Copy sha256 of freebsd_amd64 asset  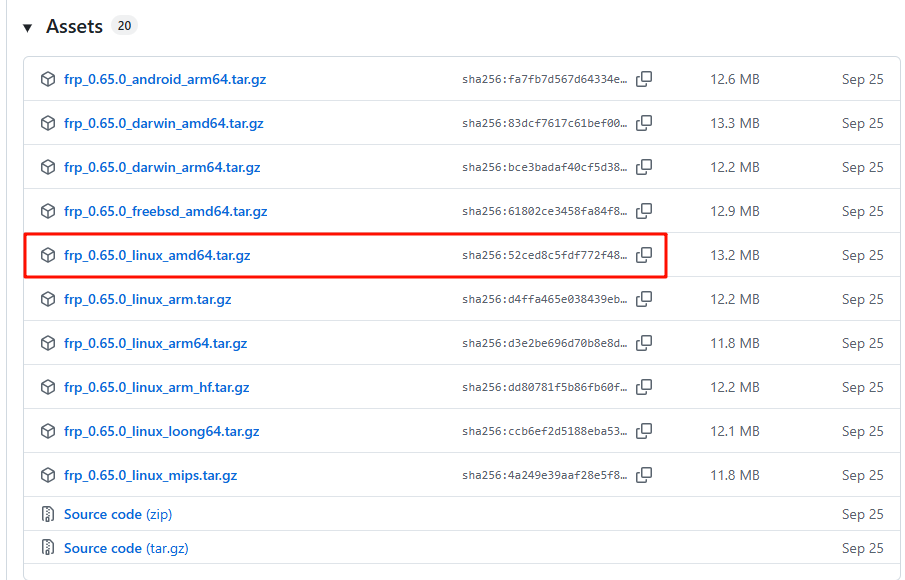(644, 211)
